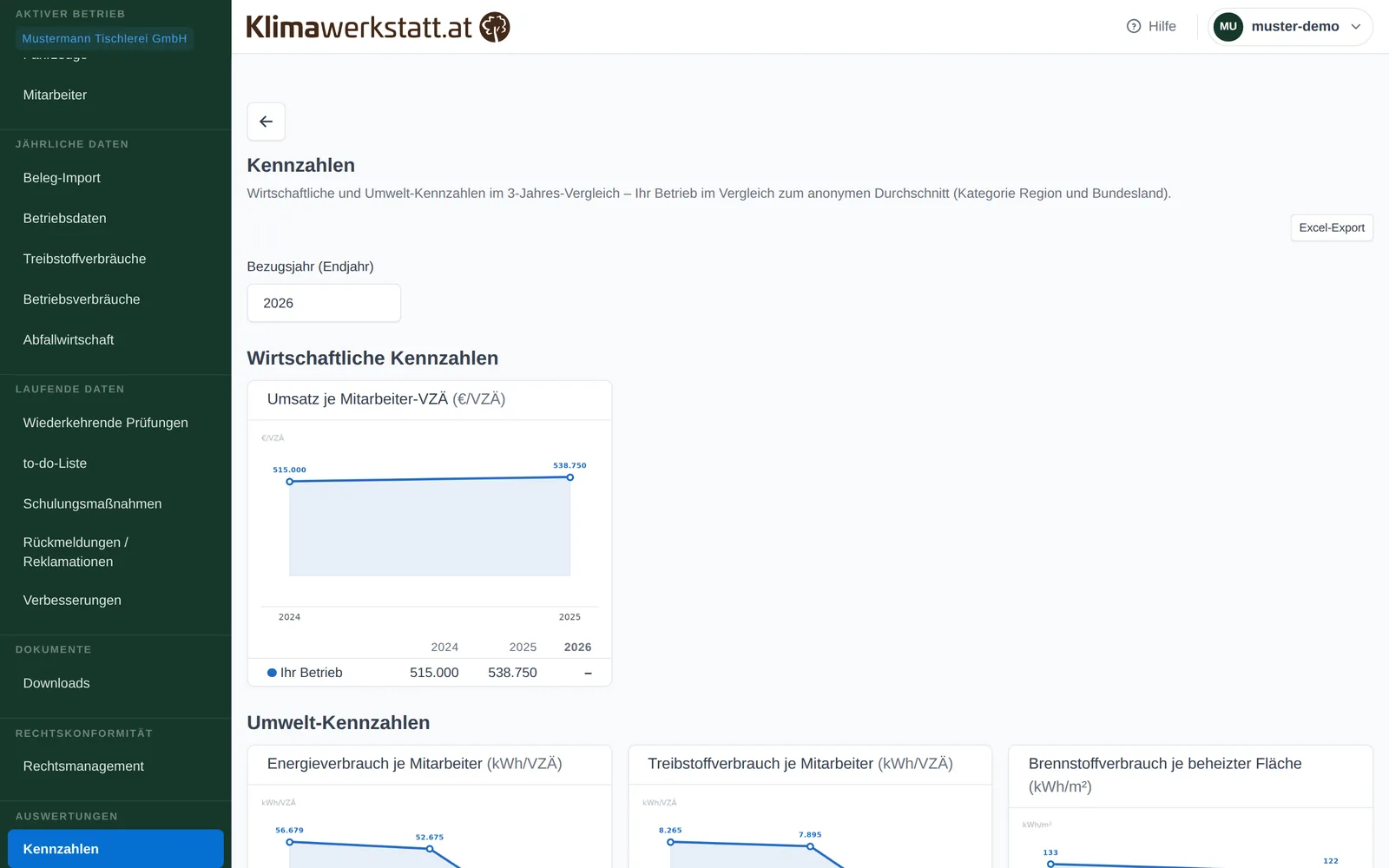Click blue Ihr Betrieb legend dot
Viewport: 1389px width, 868px height.
pos(272,673)
